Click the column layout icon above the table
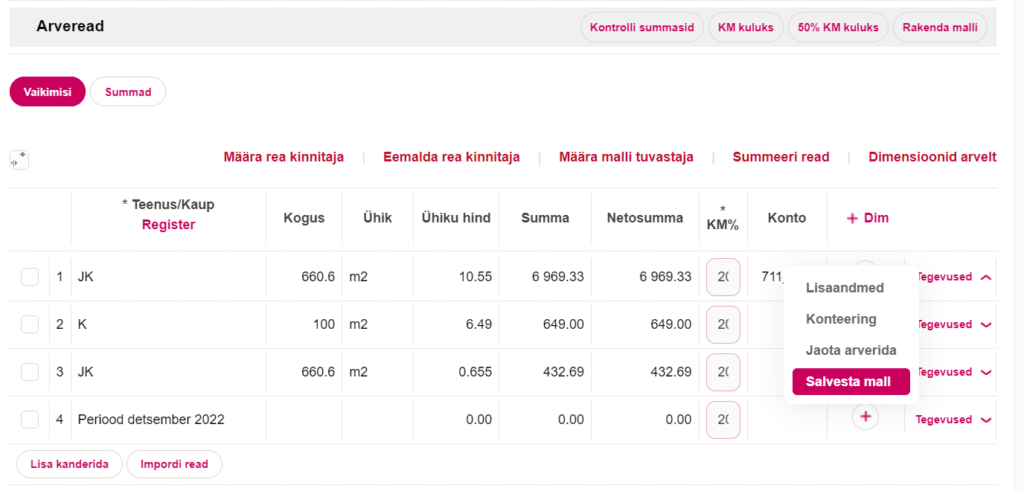The height and width of the screenshot is (491, 1024). (x=19, y=159)
